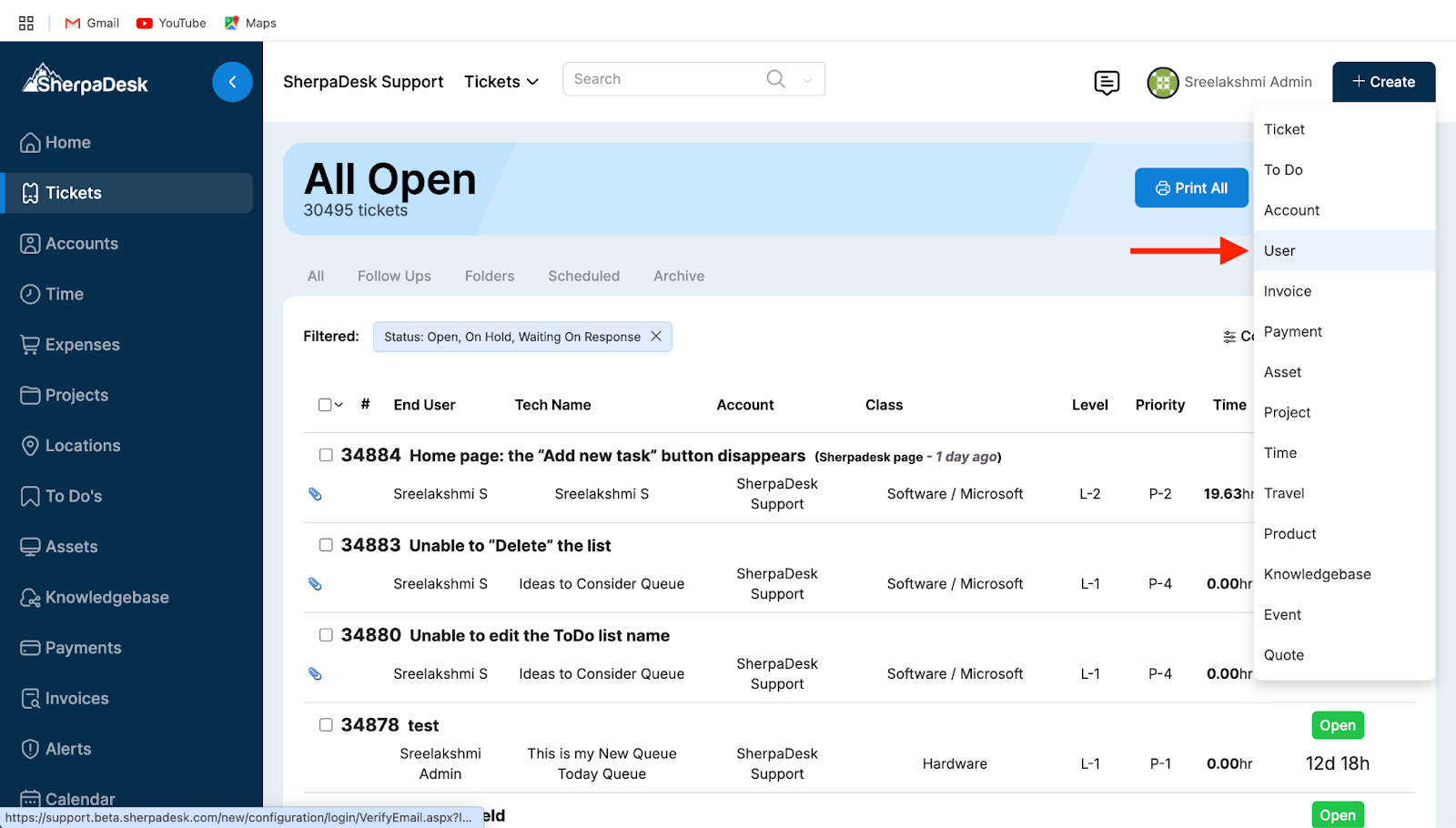Tick the checkbox for ticket 34883
The image size is (1456, 828).
(x=326, y=545)
